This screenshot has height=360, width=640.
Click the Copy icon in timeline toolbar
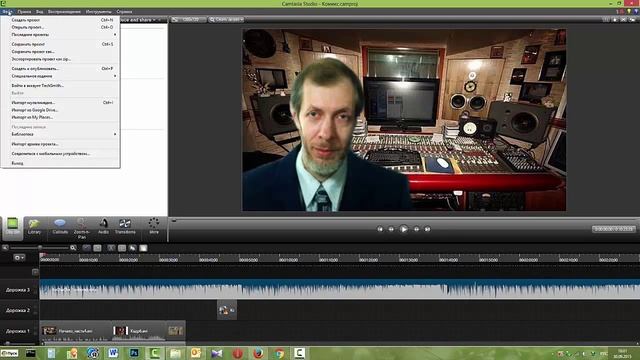pyautogui.click(x=132, y=248)
